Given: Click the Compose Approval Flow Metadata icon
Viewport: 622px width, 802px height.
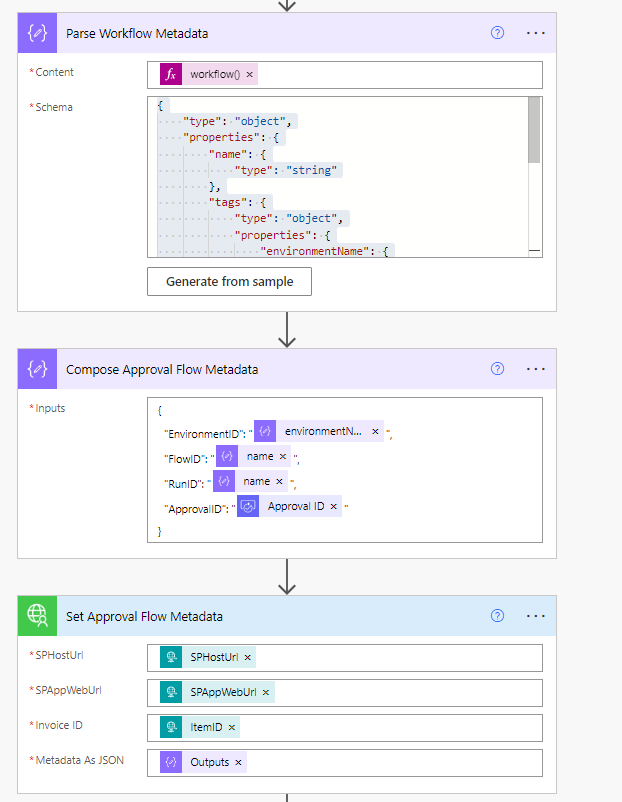Looking at the screenshot, I should click(x=38, y=369).
